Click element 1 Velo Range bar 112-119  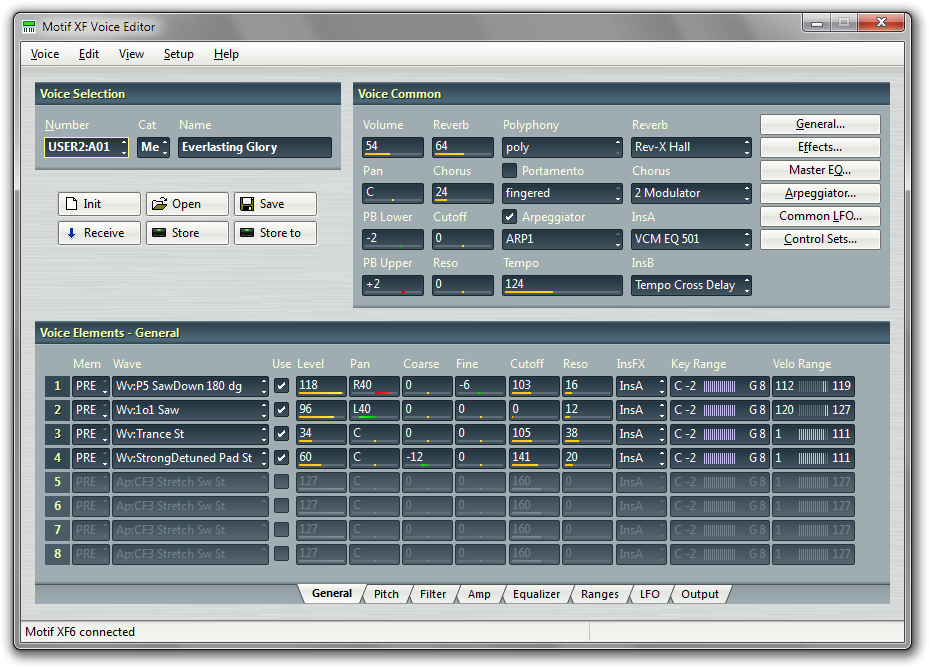813,386
